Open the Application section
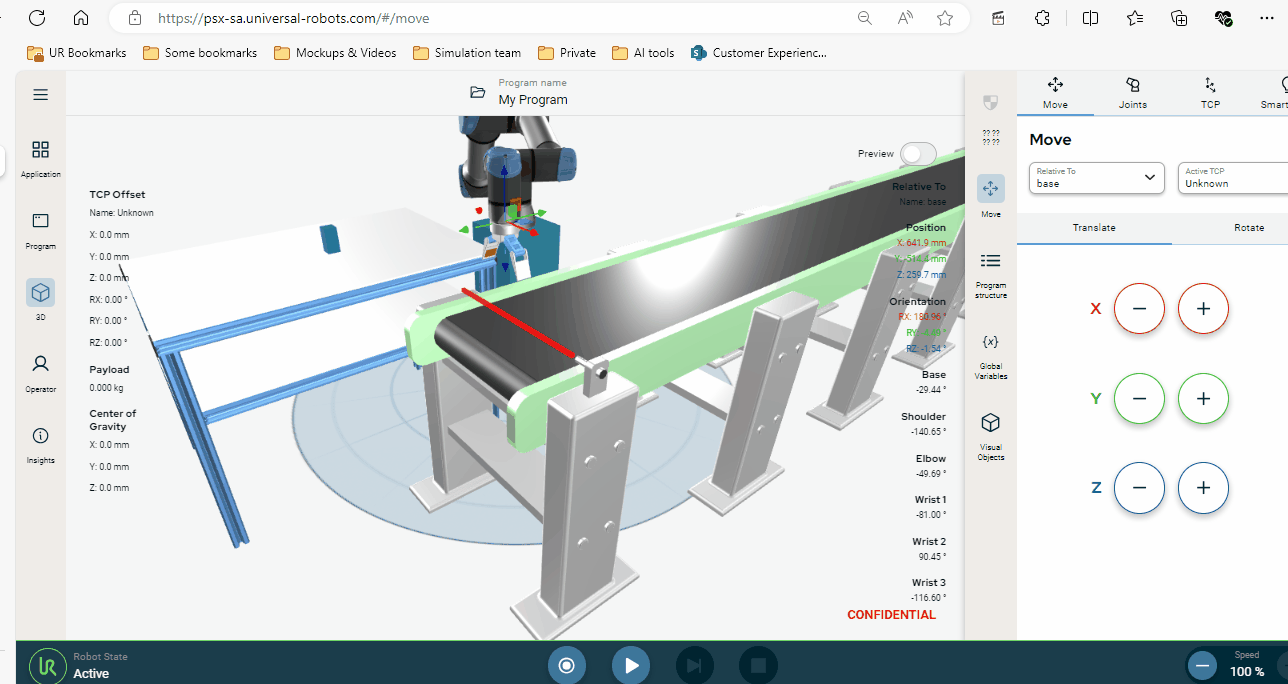 click(40, 158)
